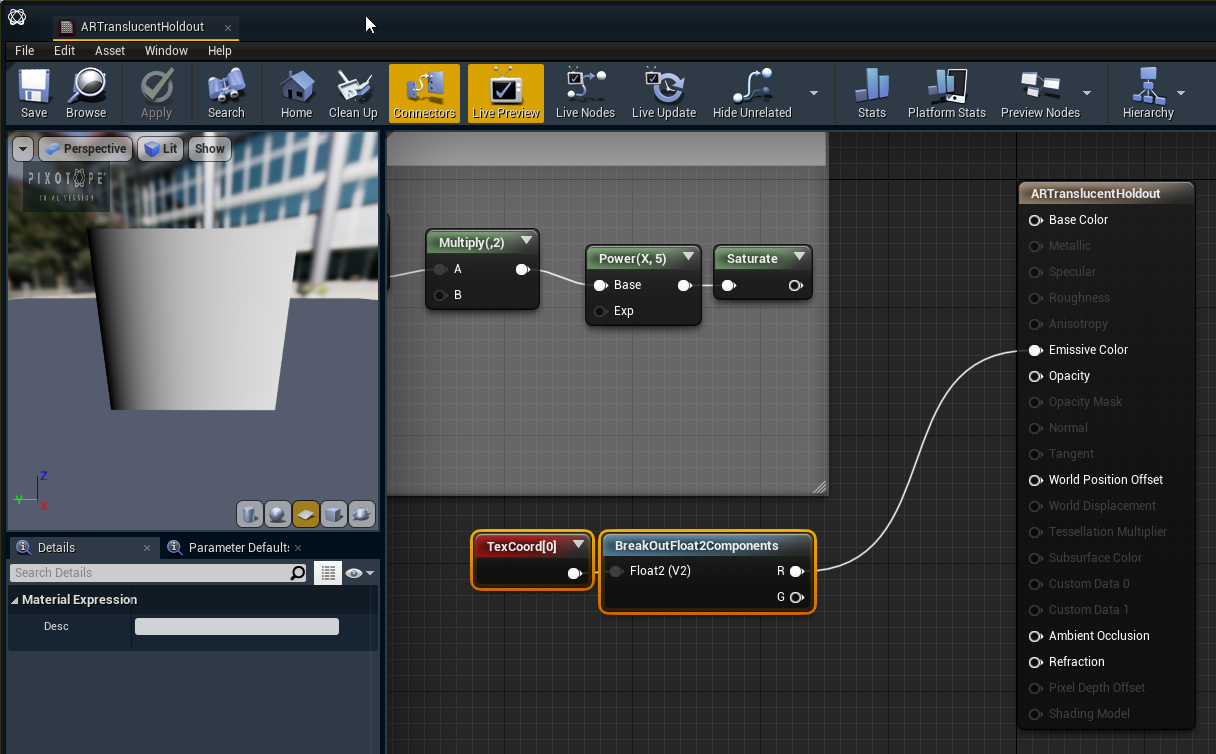
Task: Collapse the Material Expression category
Action: [15, 600]
